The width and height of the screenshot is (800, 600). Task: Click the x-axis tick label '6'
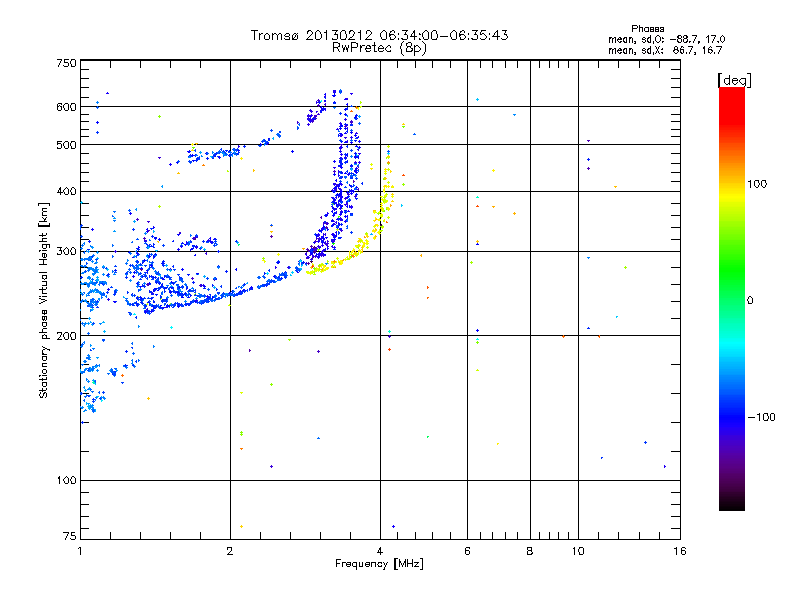[x=467, y=551]
